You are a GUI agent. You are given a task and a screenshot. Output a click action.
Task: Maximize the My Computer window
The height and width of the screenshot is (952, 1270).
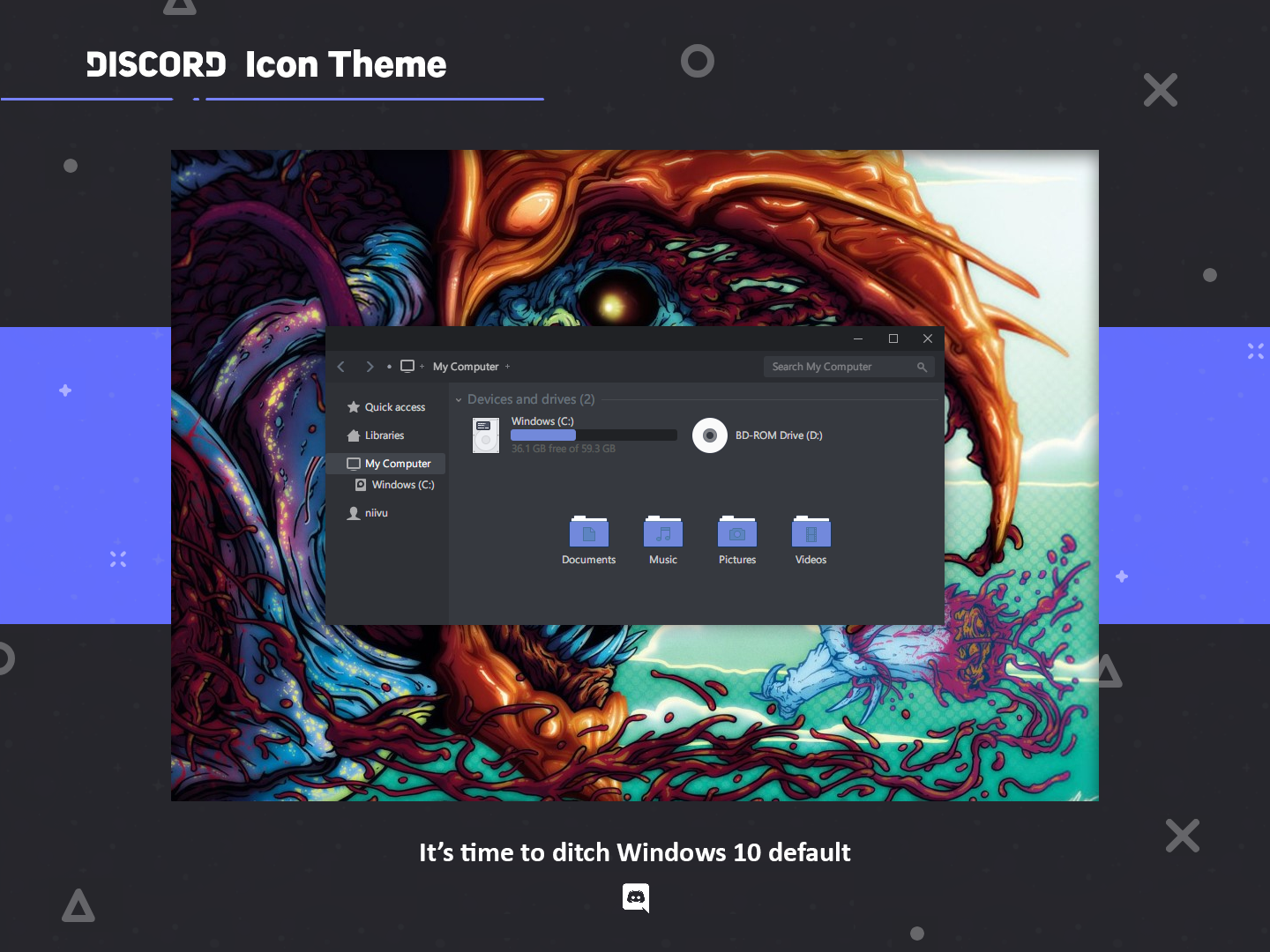point(893,338)
